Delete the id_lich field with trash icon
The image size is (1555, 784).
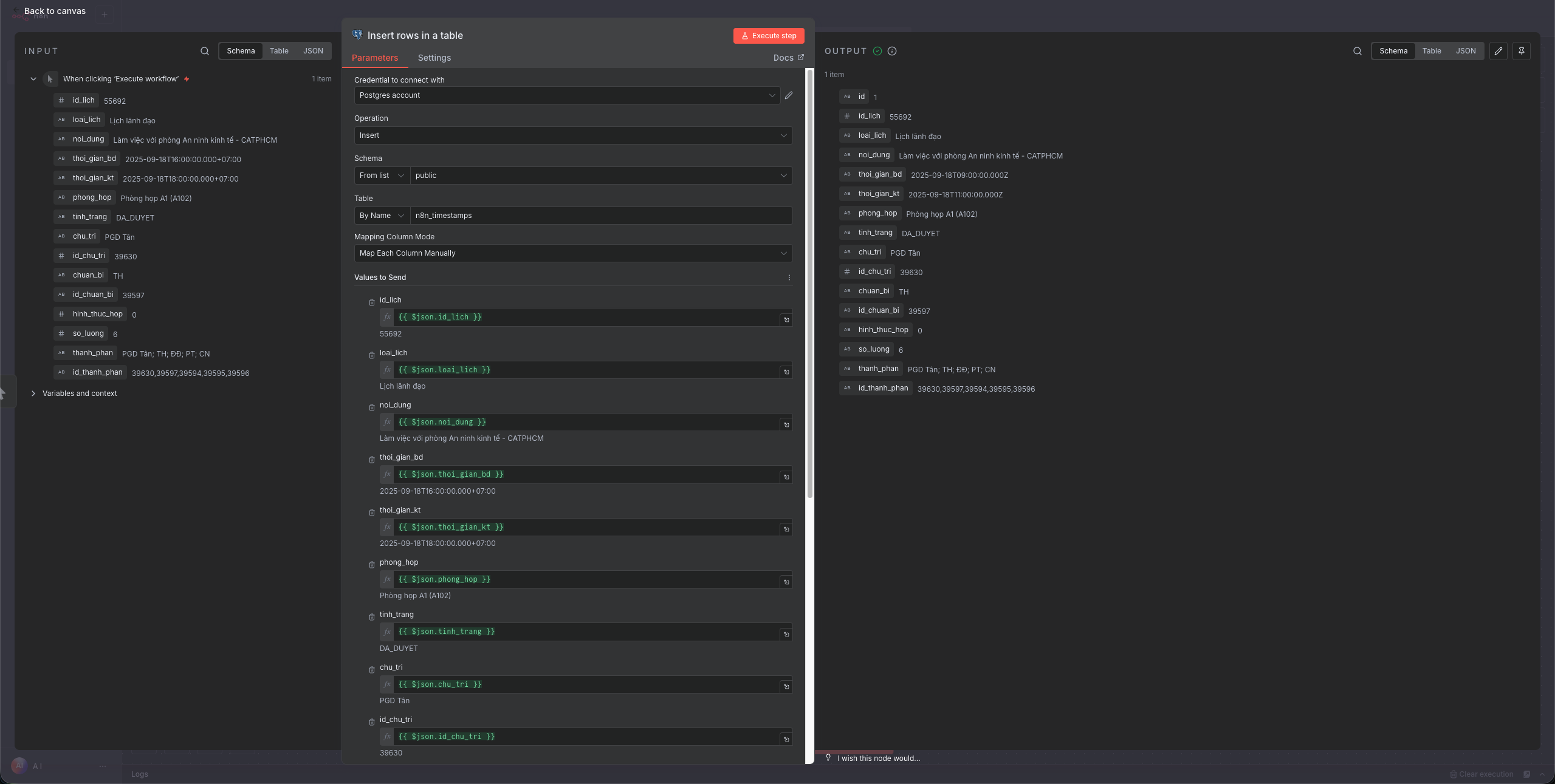372,302
